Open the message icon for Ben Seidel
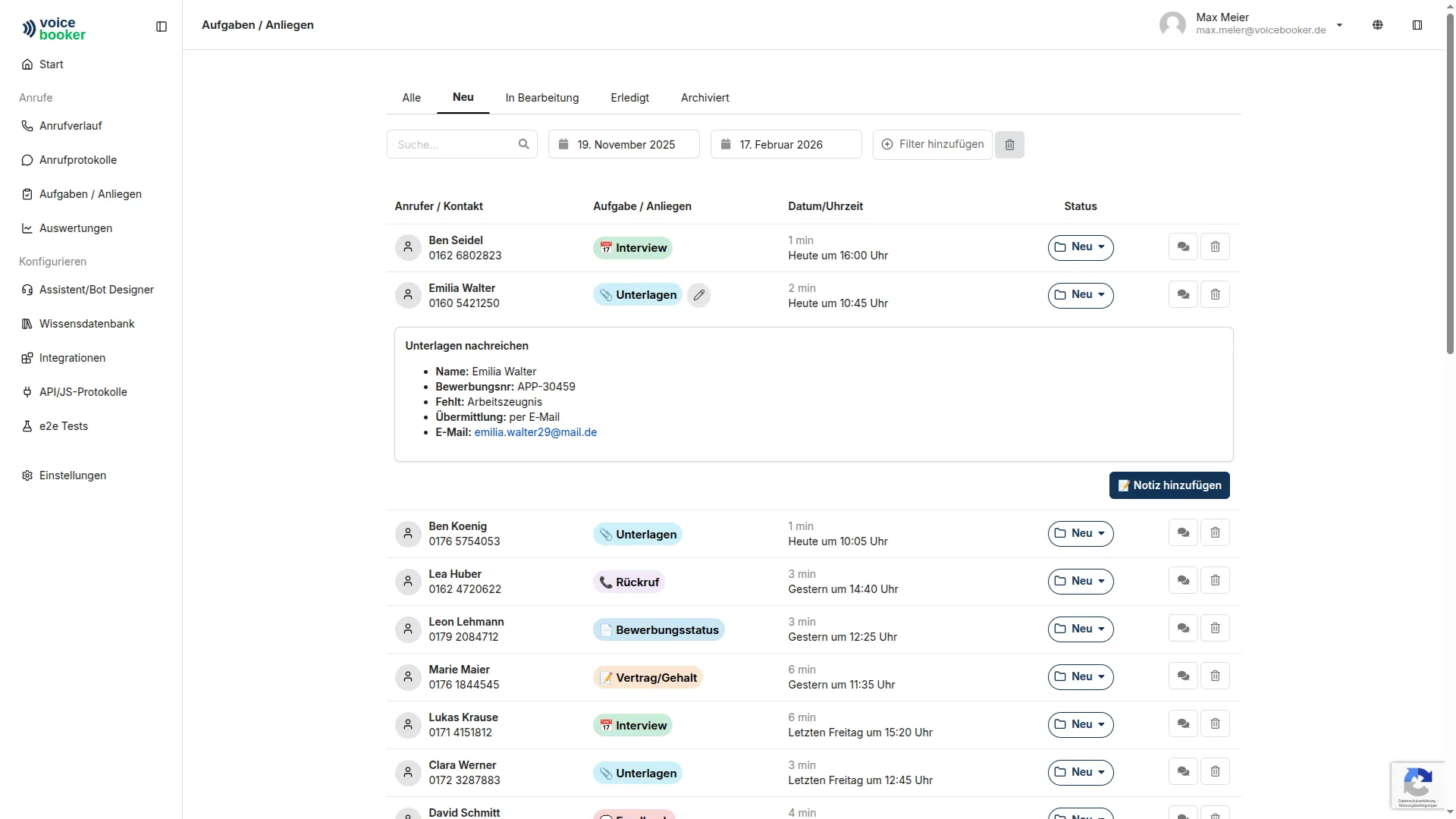The width and height of the screenshot is (1456, 819). 1182,246
